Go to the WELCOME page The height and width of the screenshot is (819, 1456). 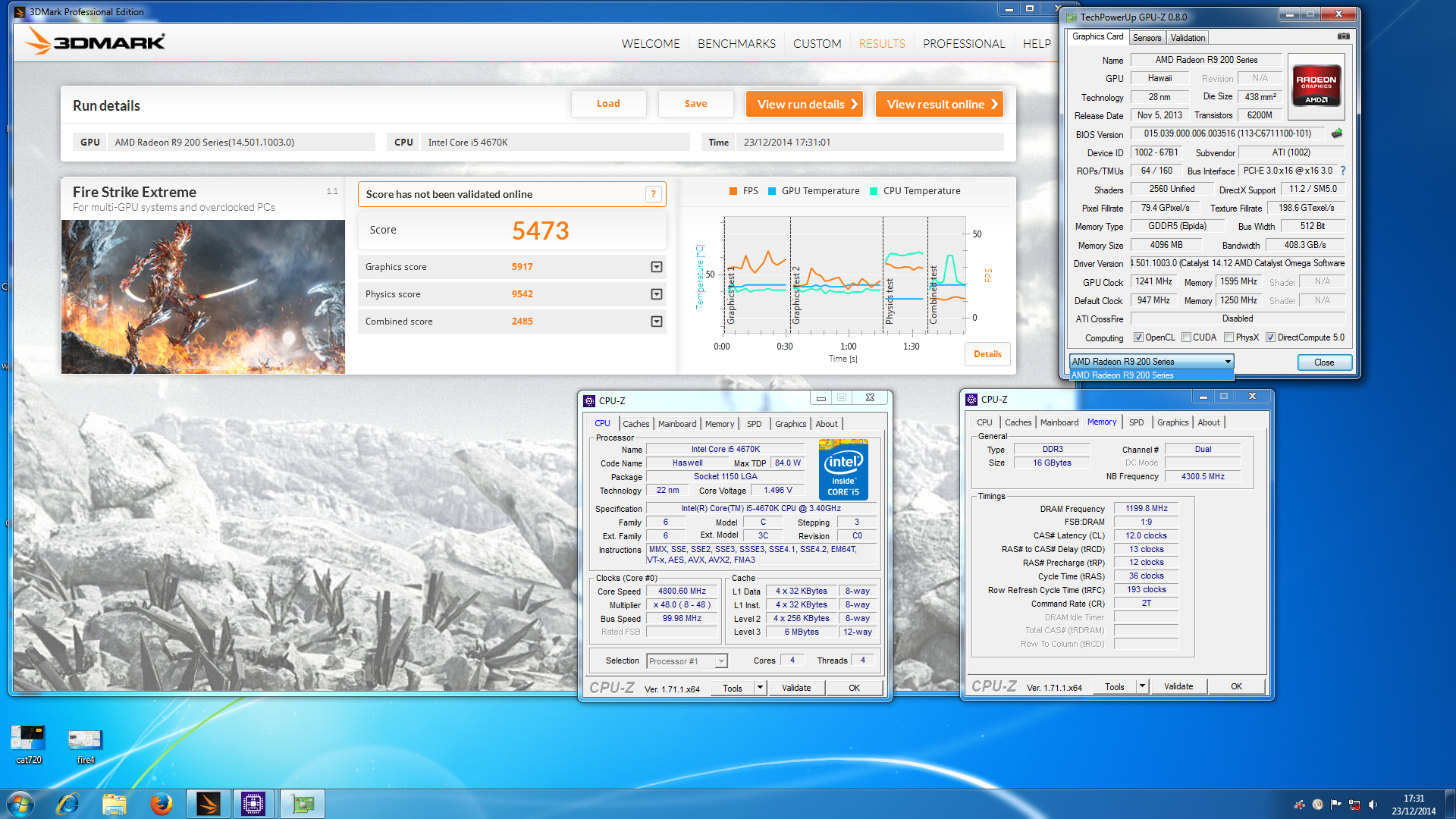(651, 44)
